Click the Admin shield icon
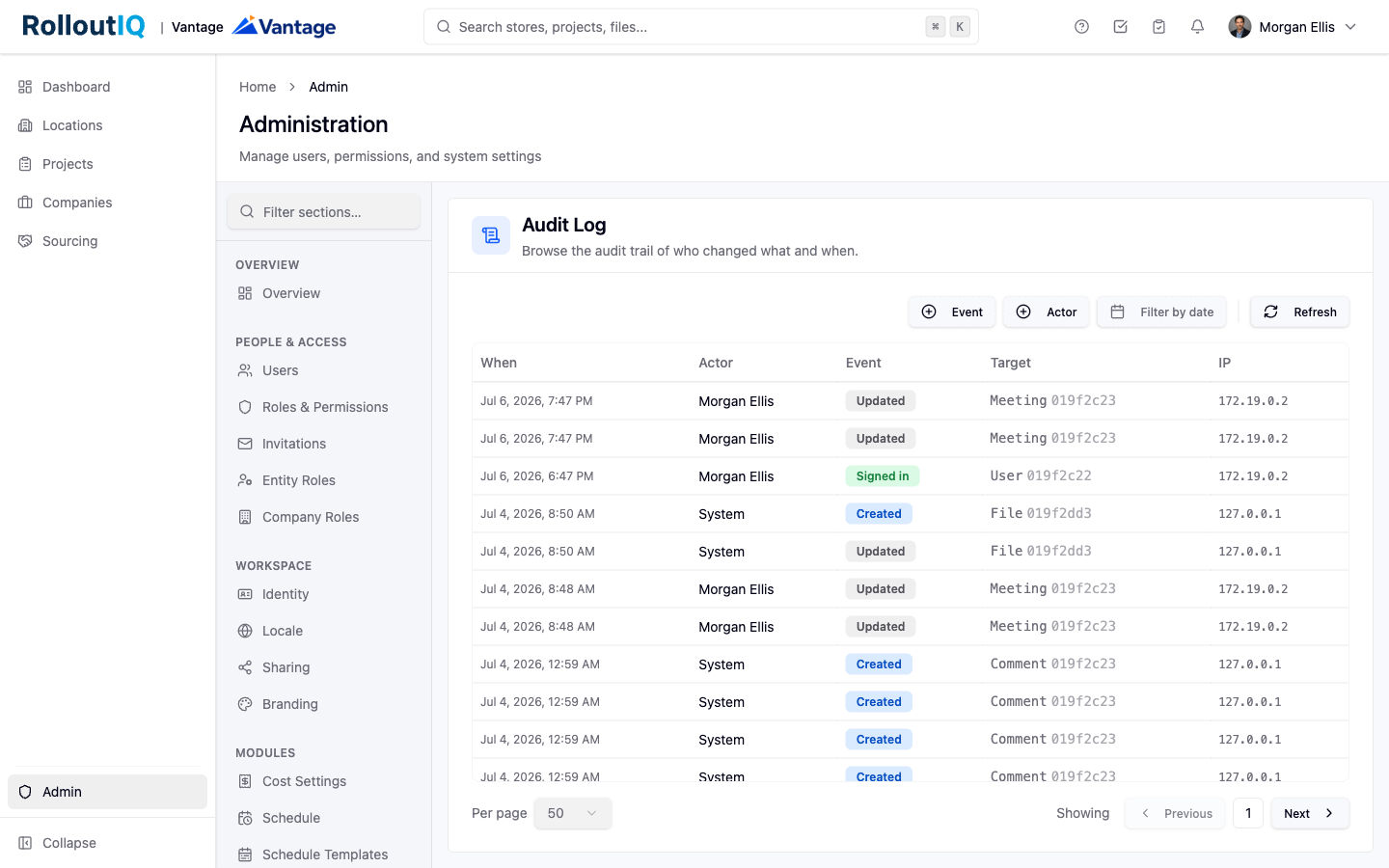Viewport: 1389px width, 868px height. pos(25,792)
